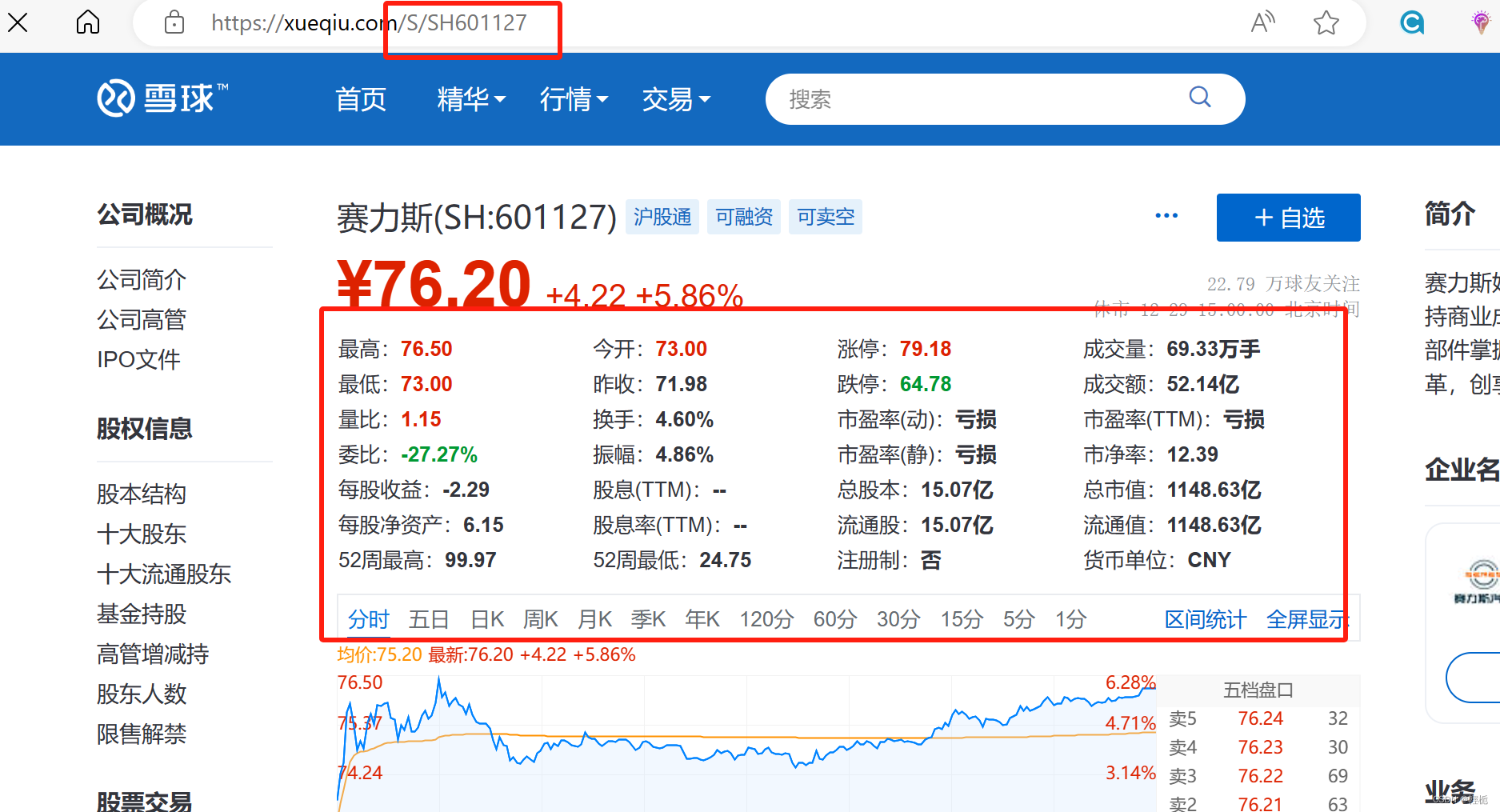Click the 最高 value 76.50
The image size is (1500, 812).
[426, 349]
